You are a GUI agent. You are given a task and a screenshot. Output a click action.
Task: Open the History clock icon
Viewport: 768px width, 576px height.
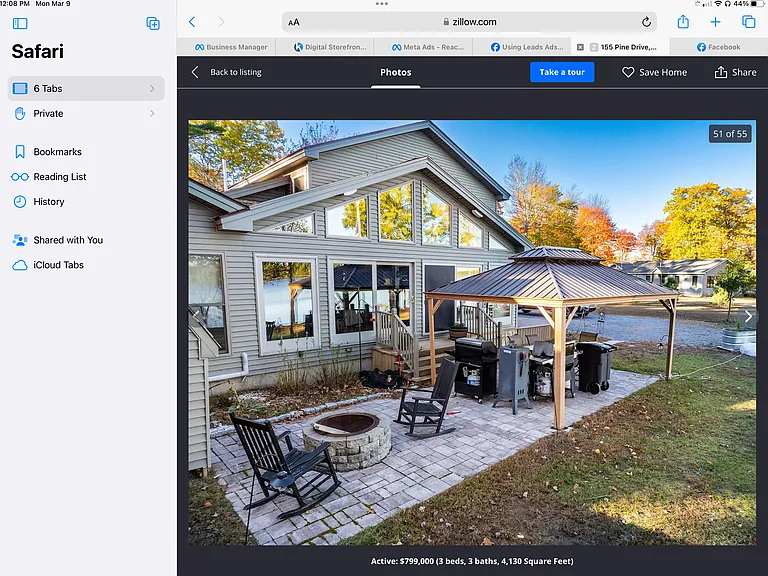tap(20, 202)
